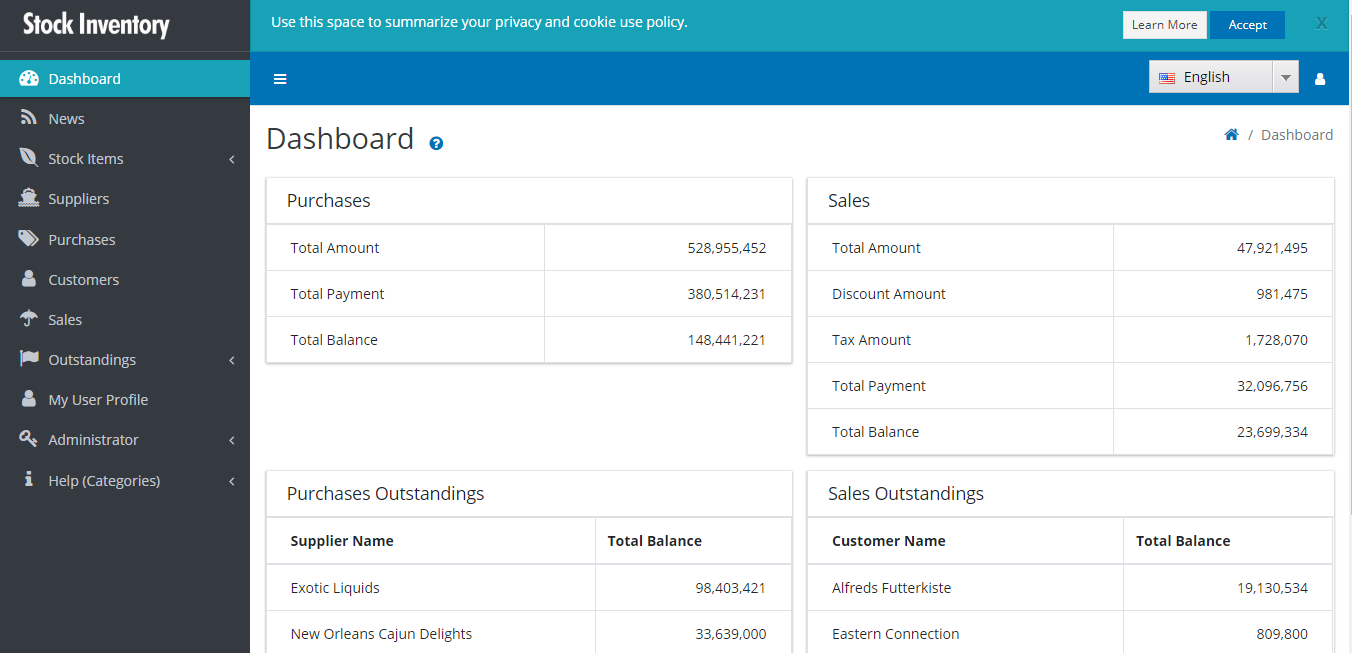Click supplier Exotic Liquids in Purchases Outstandings
This screenshot has width=1352, height=653.
pos(335,588)
